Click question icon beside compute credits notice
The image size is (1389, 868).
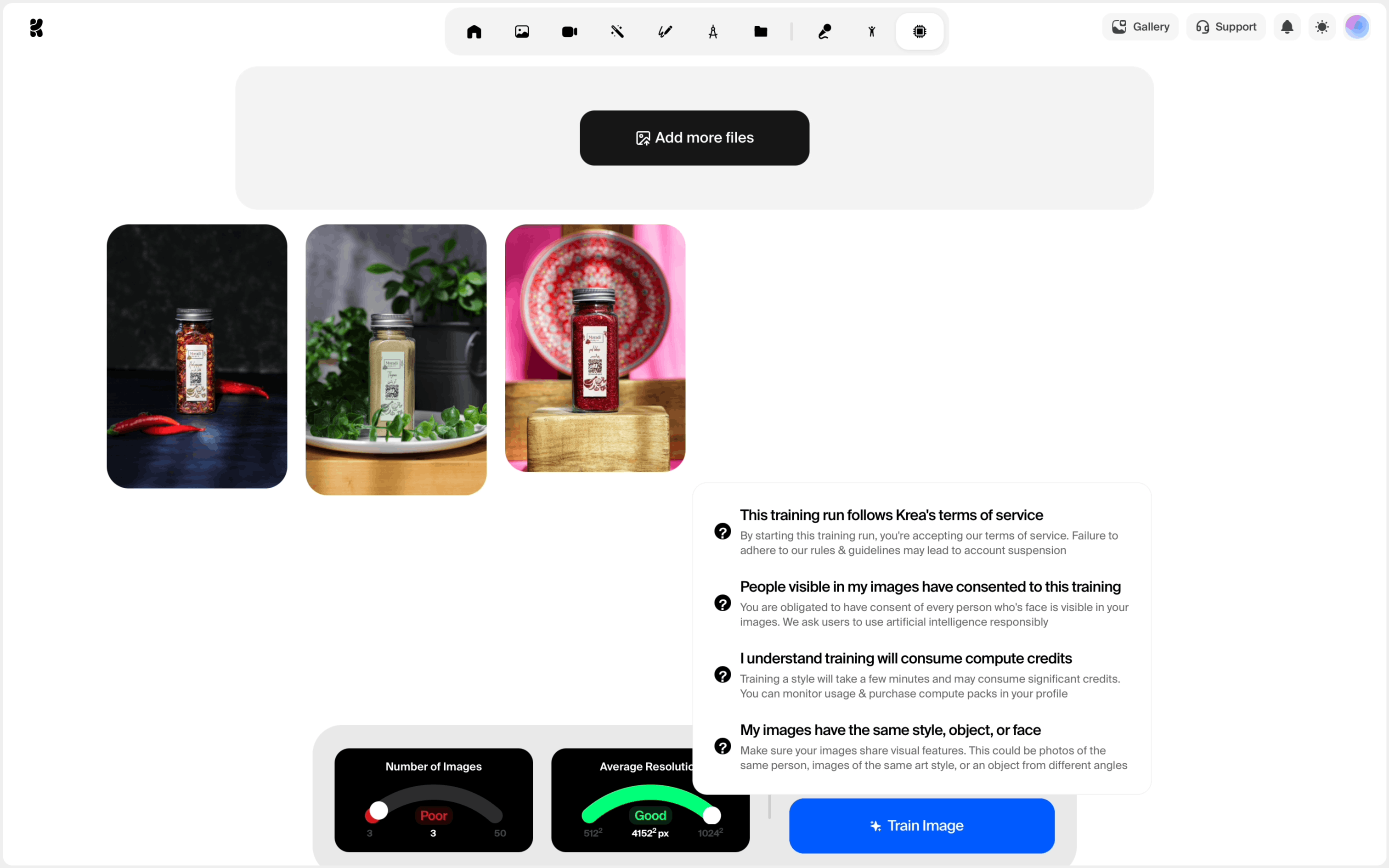click(722, 675)
